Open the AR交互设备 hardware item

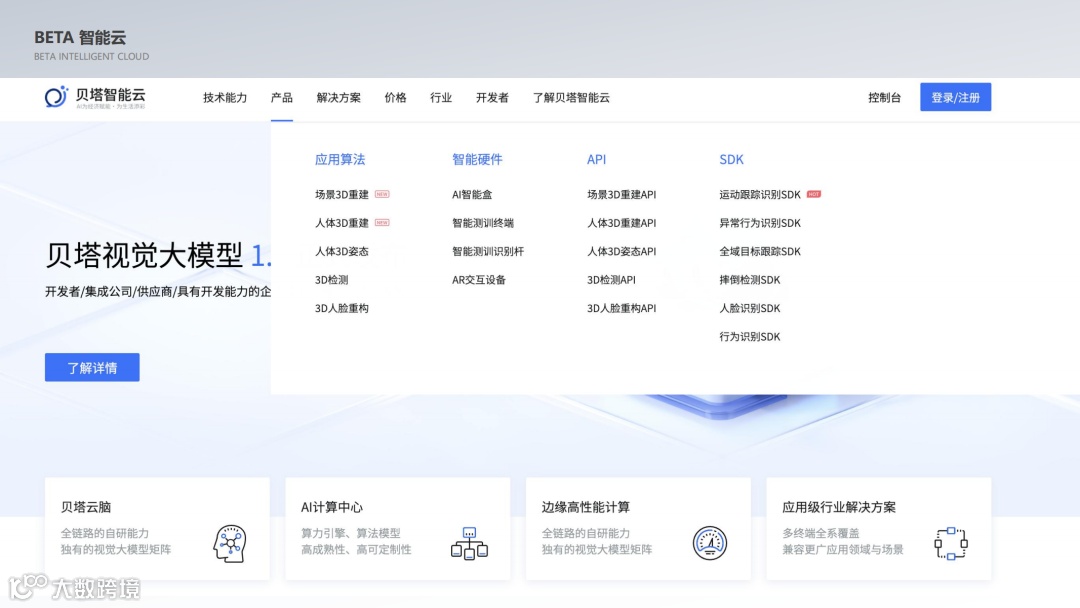click(479, 280)
